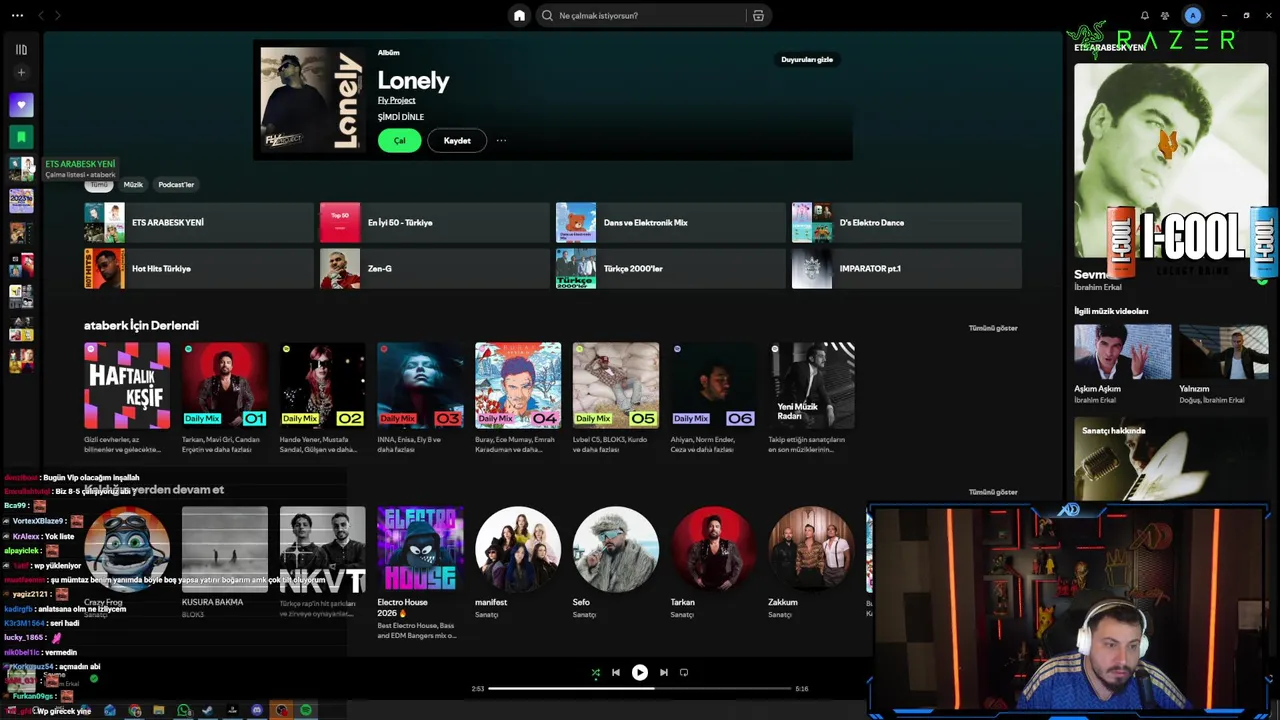The height and width of the screenshot is (720, 1280).
Task: Go forward with the right arrow
Action: [58, 15]
